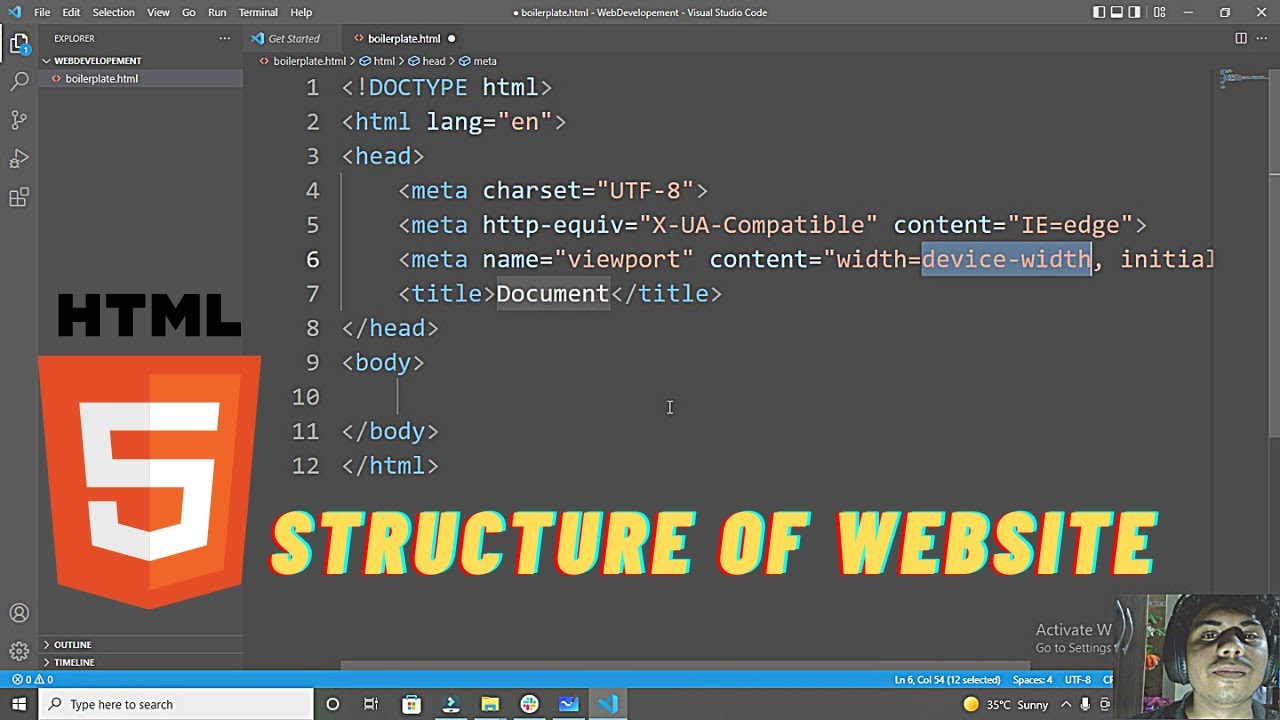Click unsaved dot on boilerplate.html tab
The image size is (1280, 720).
click(x=451, y=38)
